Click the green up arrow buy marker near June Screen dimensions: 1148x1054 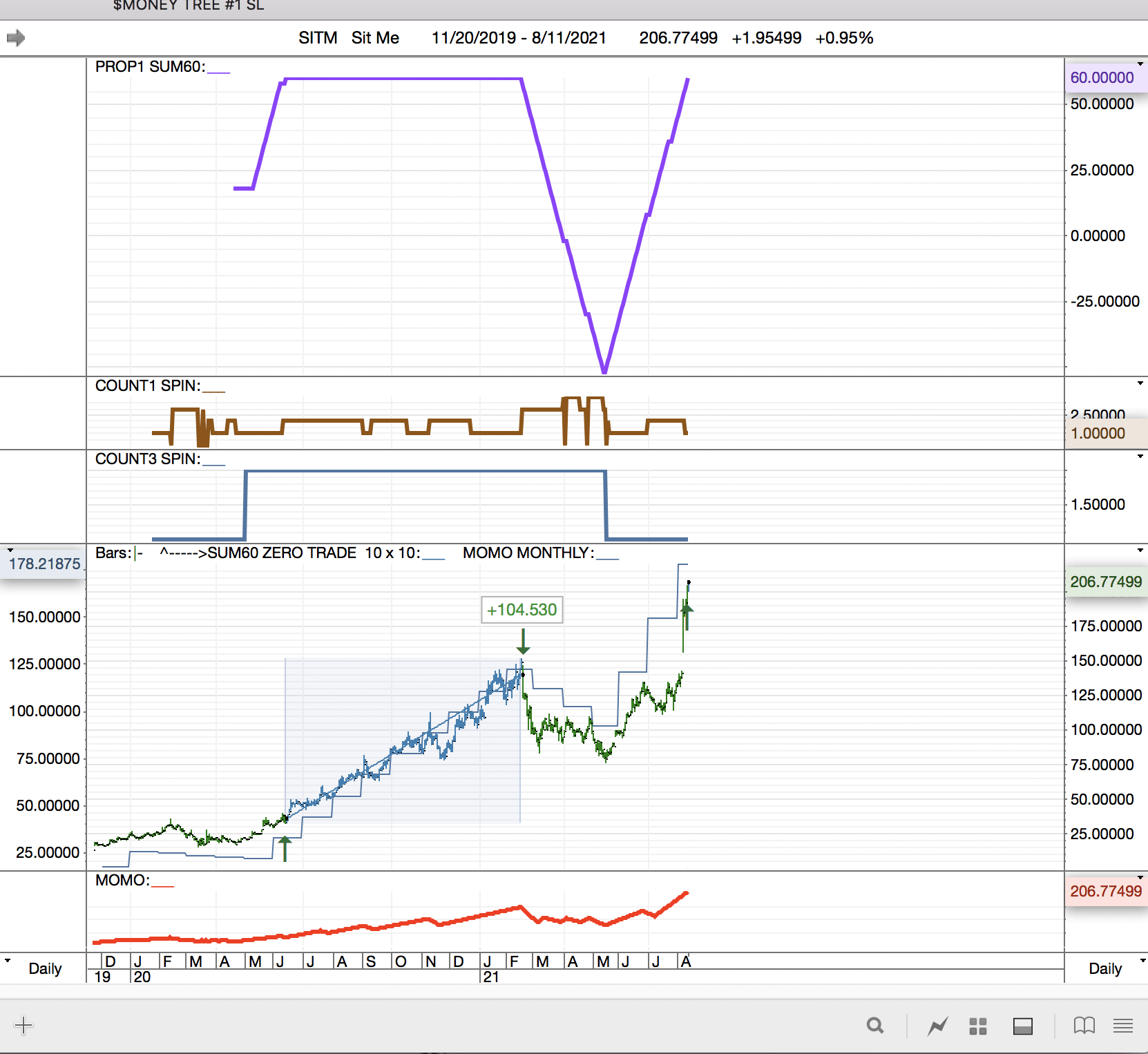tap(285, 847)
